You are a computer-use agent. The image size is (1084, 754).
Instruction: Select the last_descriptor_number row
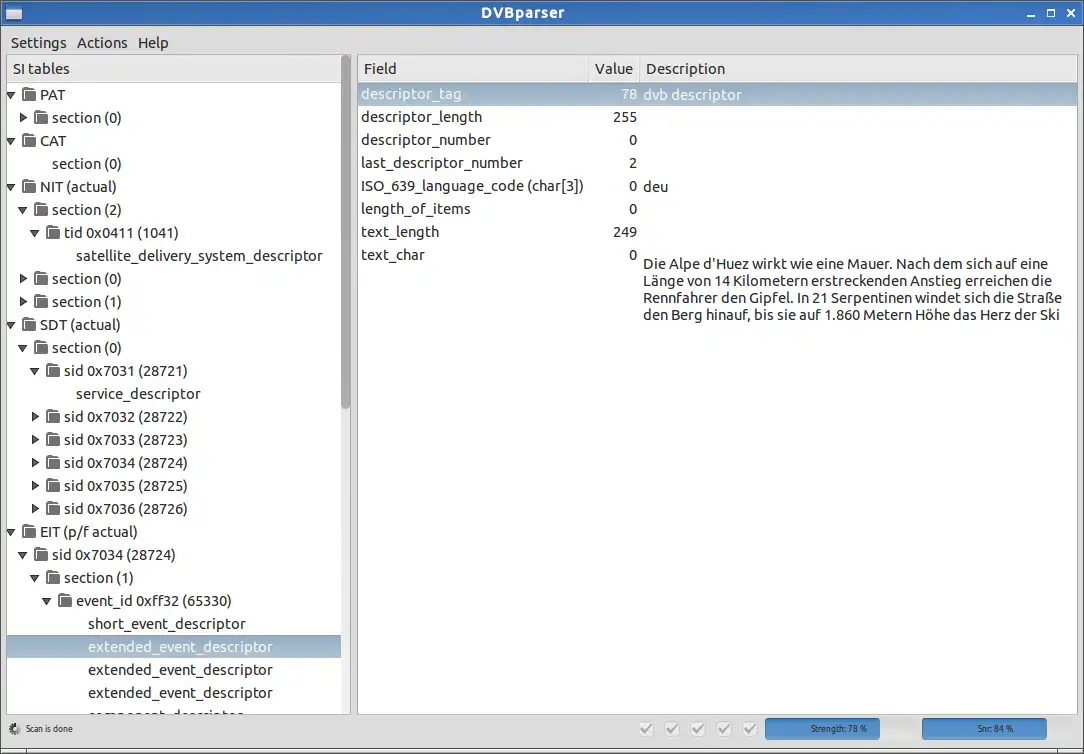click(718, 163)
